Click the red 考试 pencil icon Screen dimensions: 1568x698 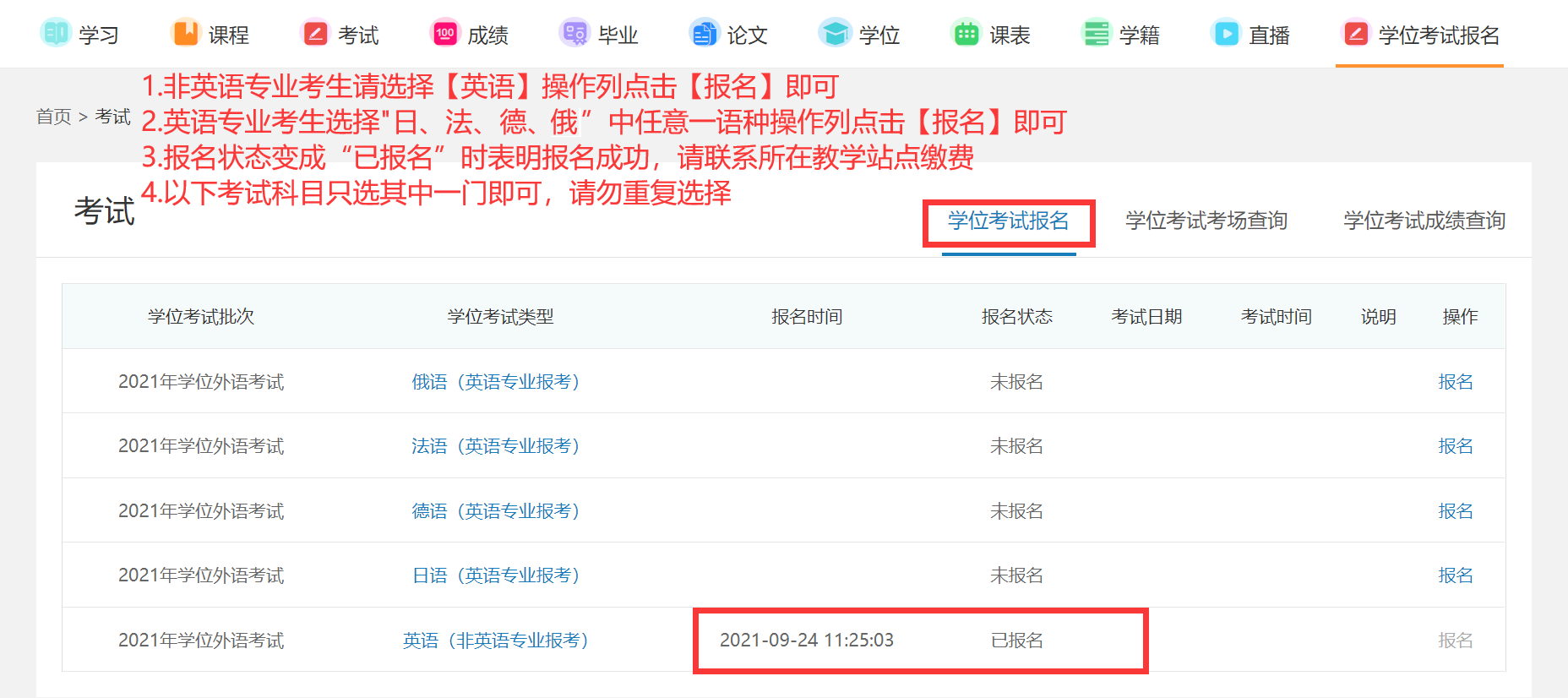click(315, 34)
